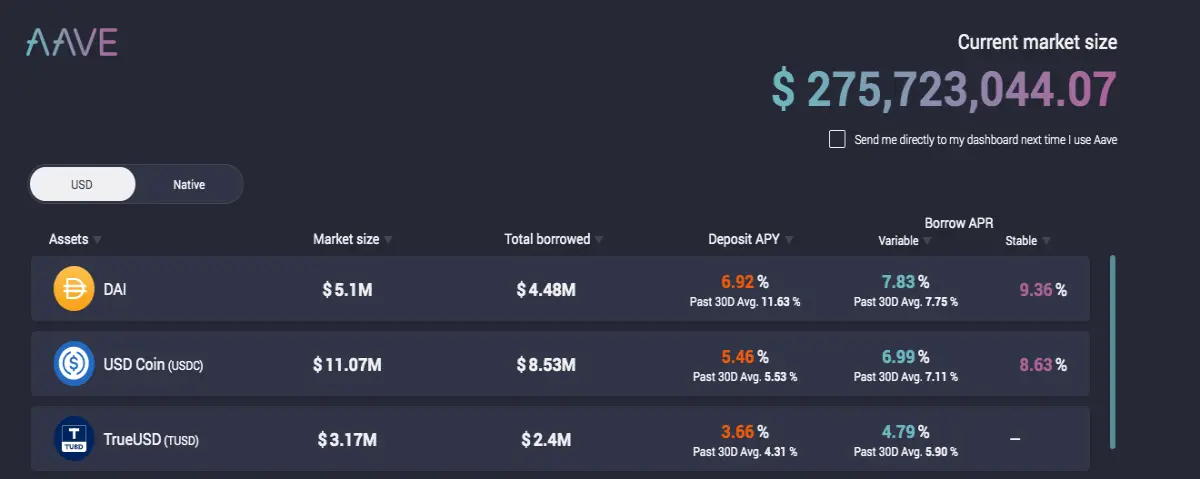Image resolution: width=1200 pixels, height=479 pixels.
Task: Open the USD Coin (USDC) asset name
Action: [x=154, y=365]
